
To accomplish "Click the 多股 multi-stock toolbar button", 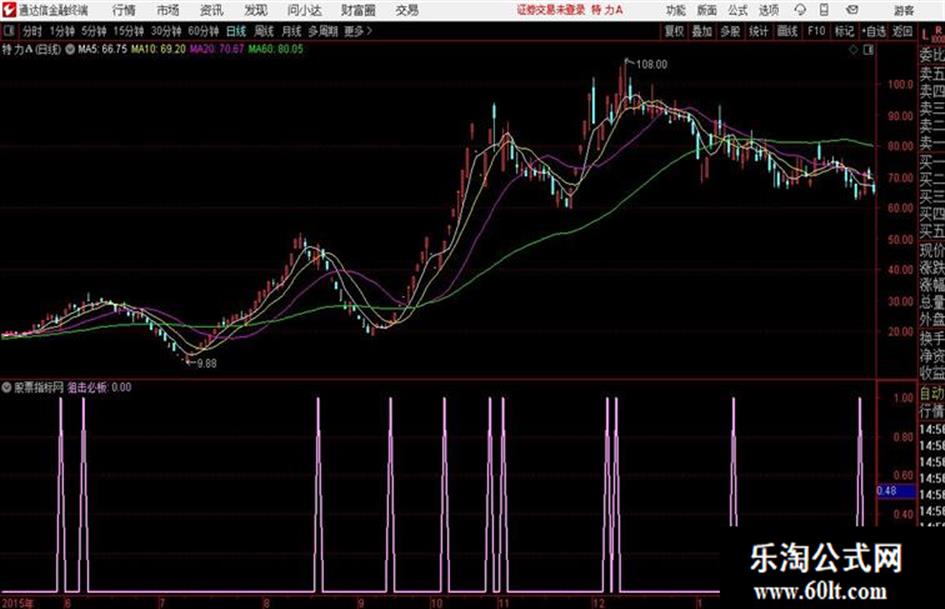I will click(730, 31).
